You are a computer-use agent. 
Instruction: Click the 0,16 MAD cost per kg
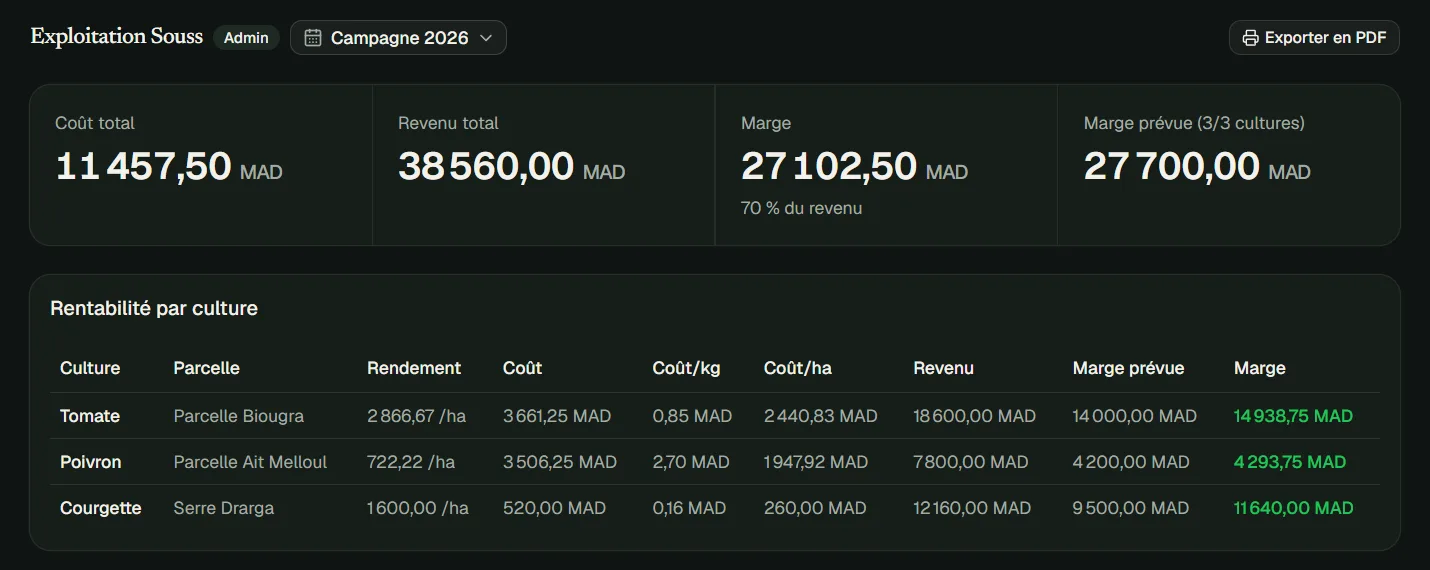pyautogui.click(x=689, y=508)
